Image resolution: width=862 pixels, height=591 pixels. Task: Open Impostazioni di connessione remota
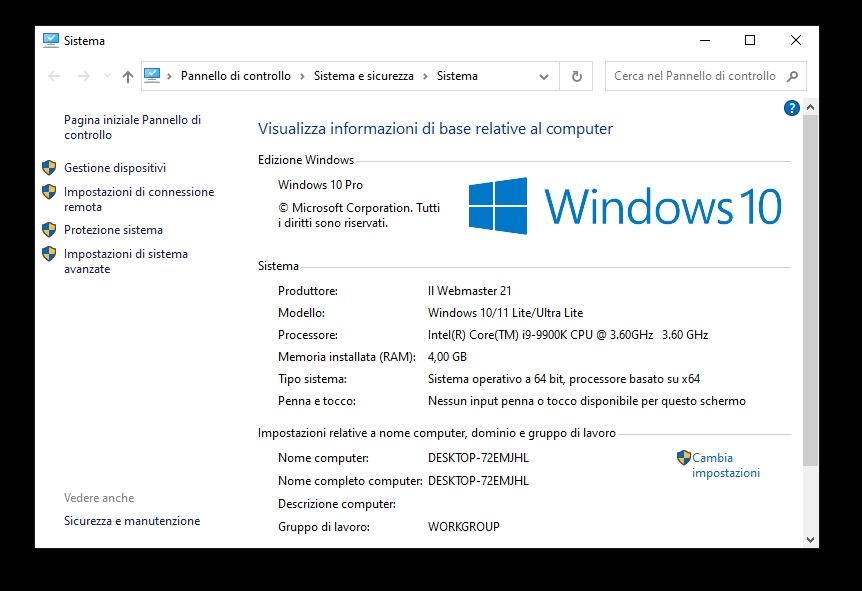[139, 199]
